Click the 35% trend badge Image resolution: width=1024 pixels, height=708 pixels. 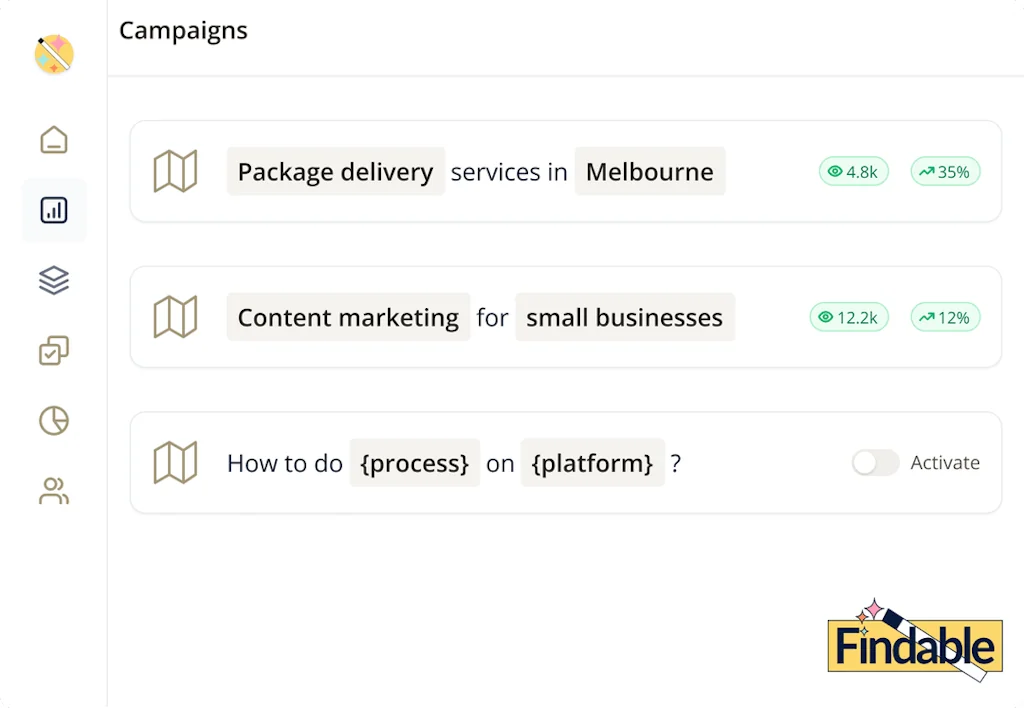945,171
